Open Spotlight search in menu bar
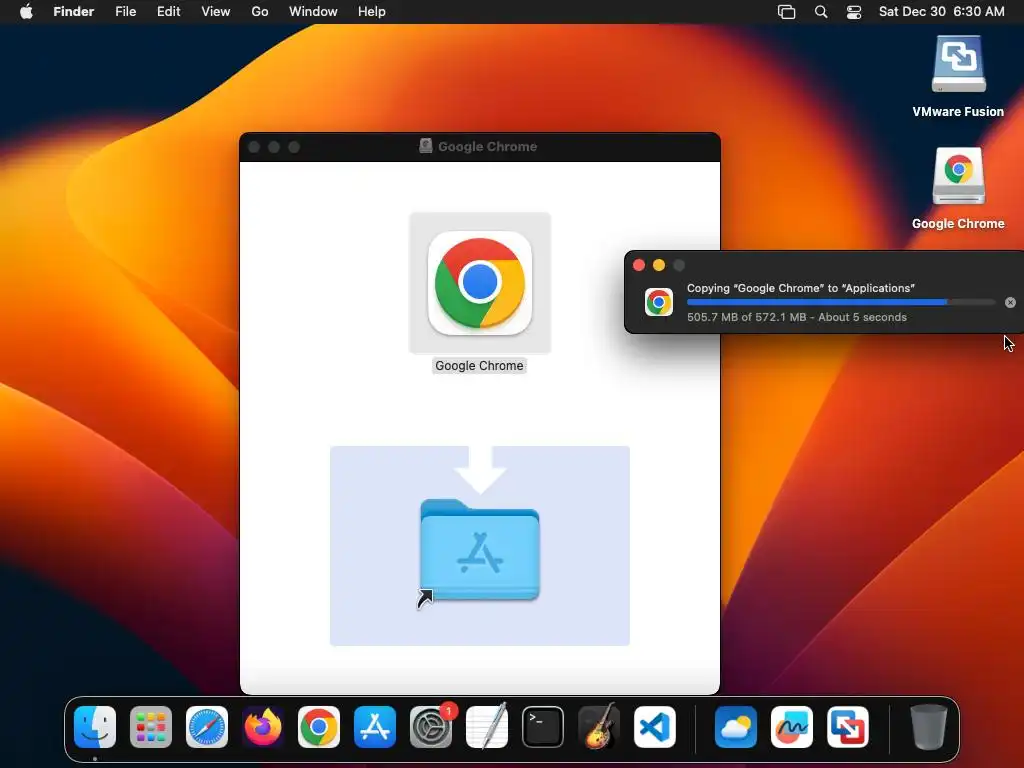 pos(821,12)
